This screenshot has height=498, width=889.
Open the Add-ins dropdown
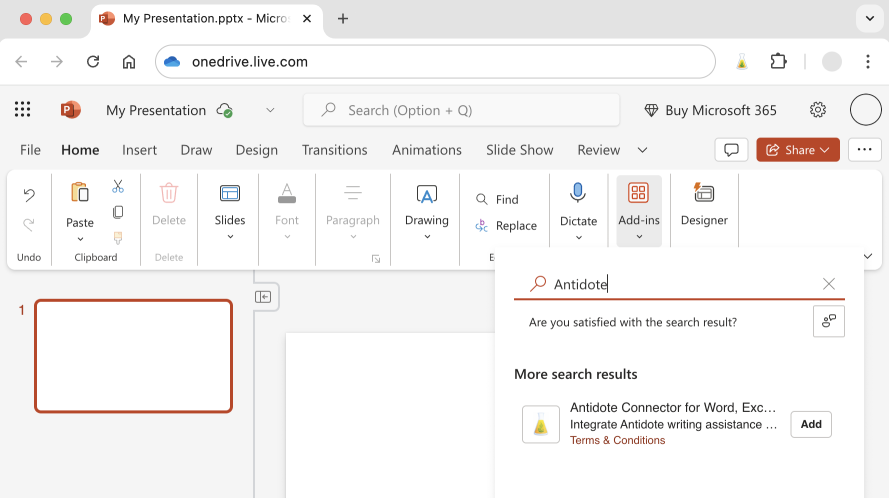[x=638, y=237]
